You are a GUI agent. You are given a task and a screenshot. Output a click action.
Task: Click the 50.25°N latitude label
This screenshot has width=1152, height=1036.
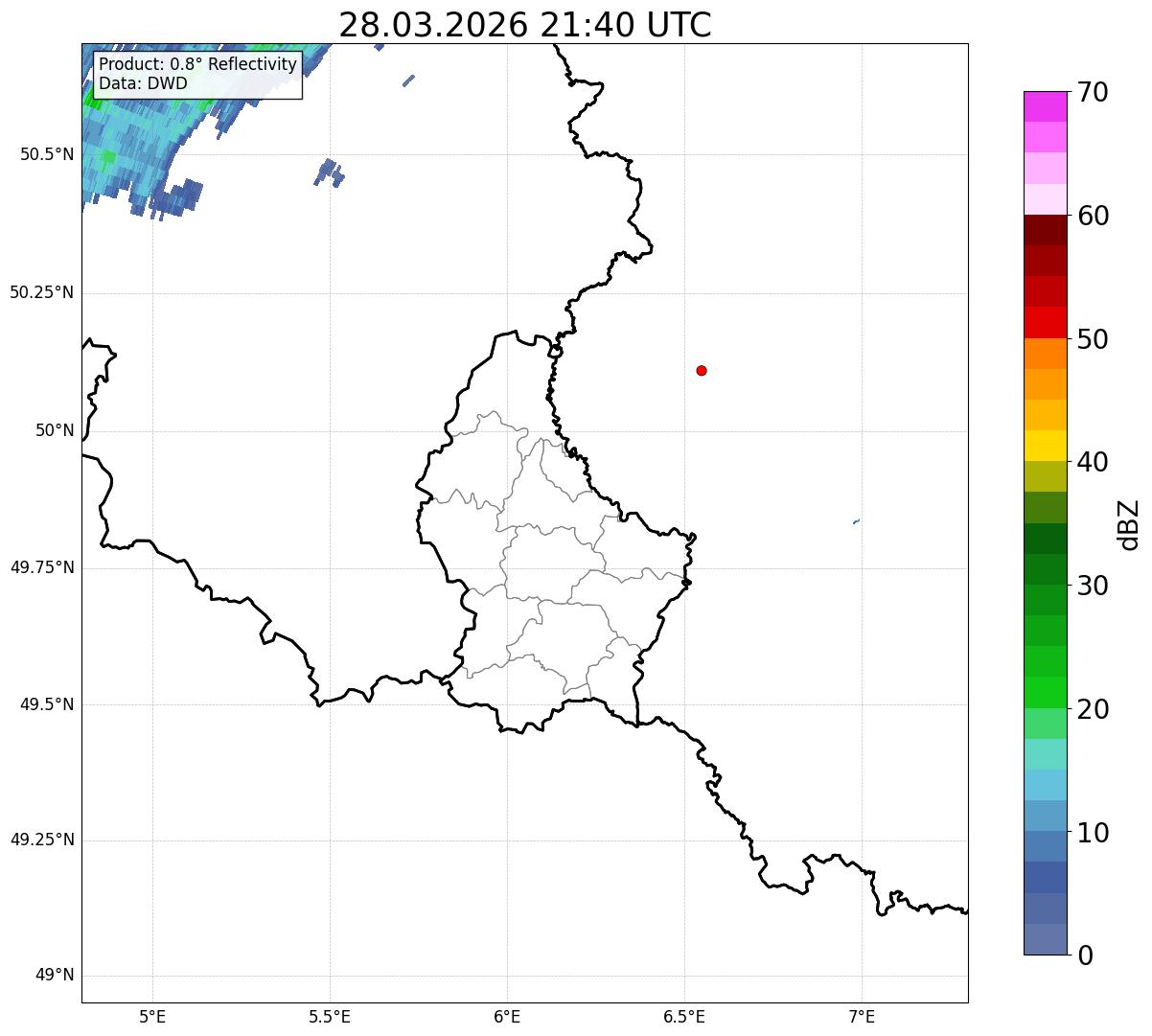tap(41, 292)
